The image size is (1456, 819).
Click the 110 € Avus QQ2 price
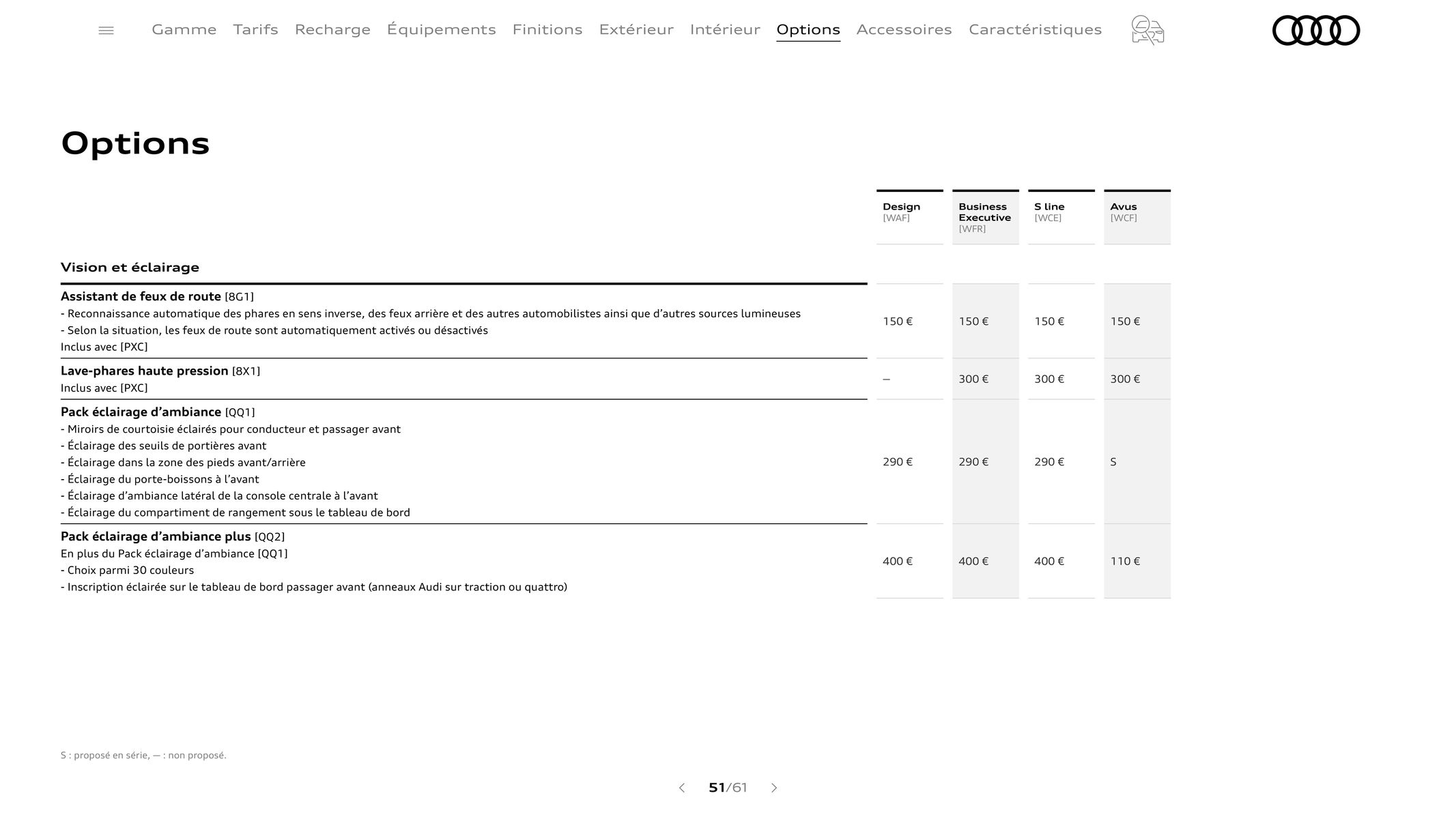tap(1125, 562)
